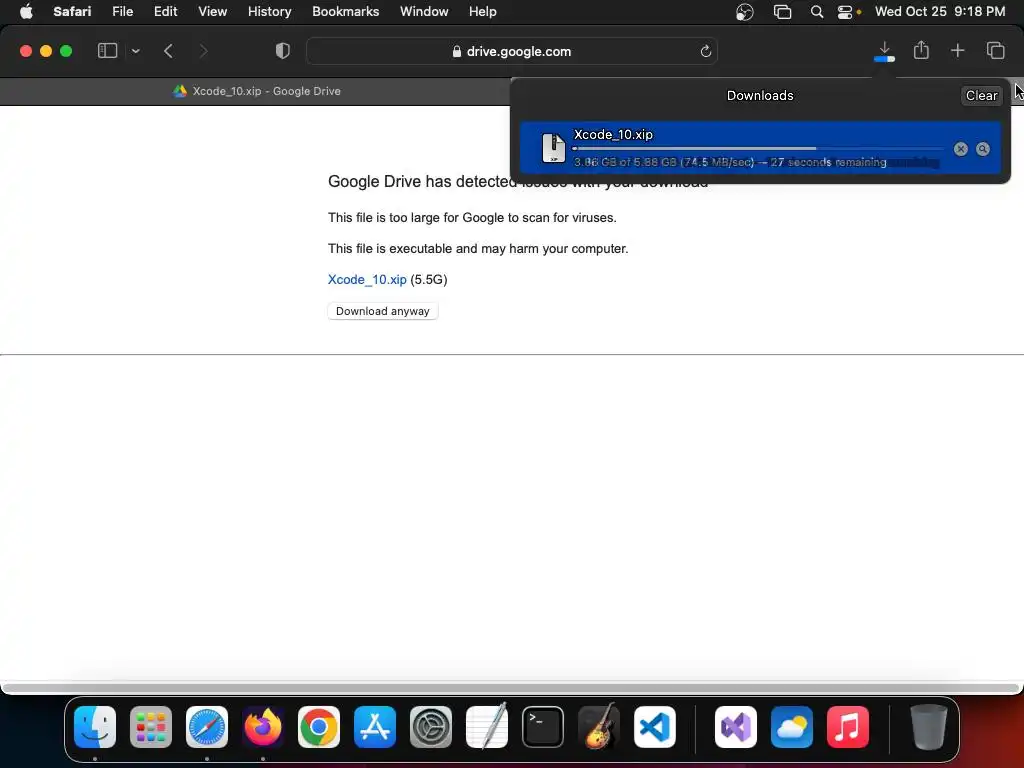Open Finder from the Dock

(95, 727)
